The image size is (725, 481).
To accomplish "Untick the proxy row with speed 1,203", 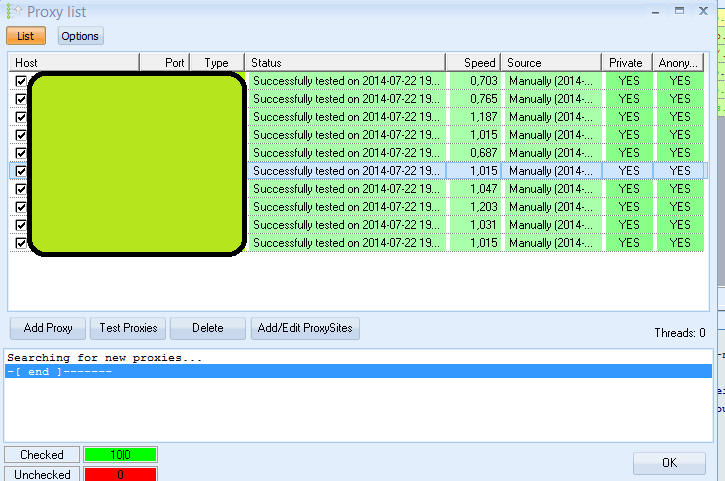I will [21, 207].
